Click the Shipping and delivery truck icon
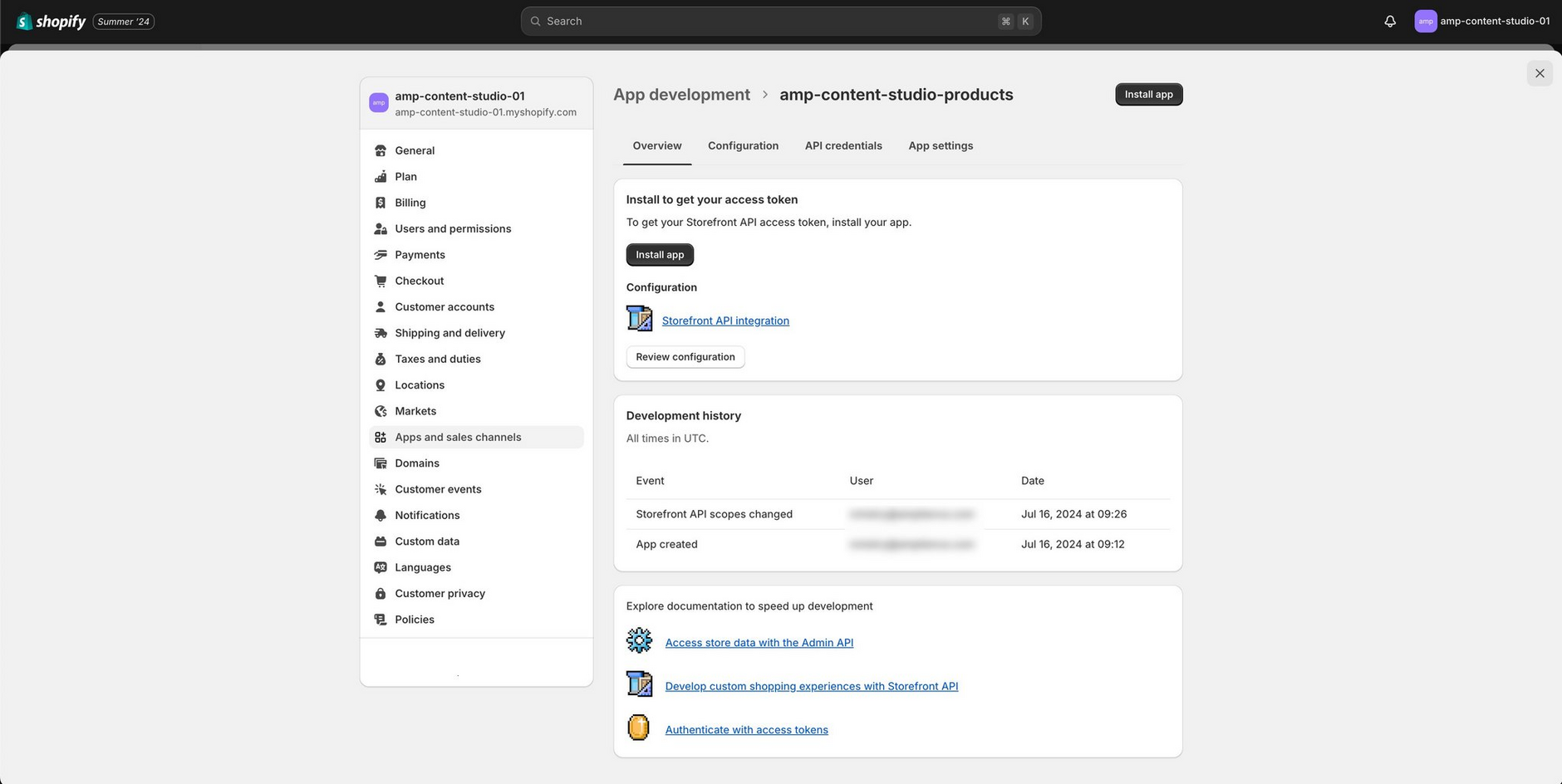1562x784 pixels. click(381, 333)
